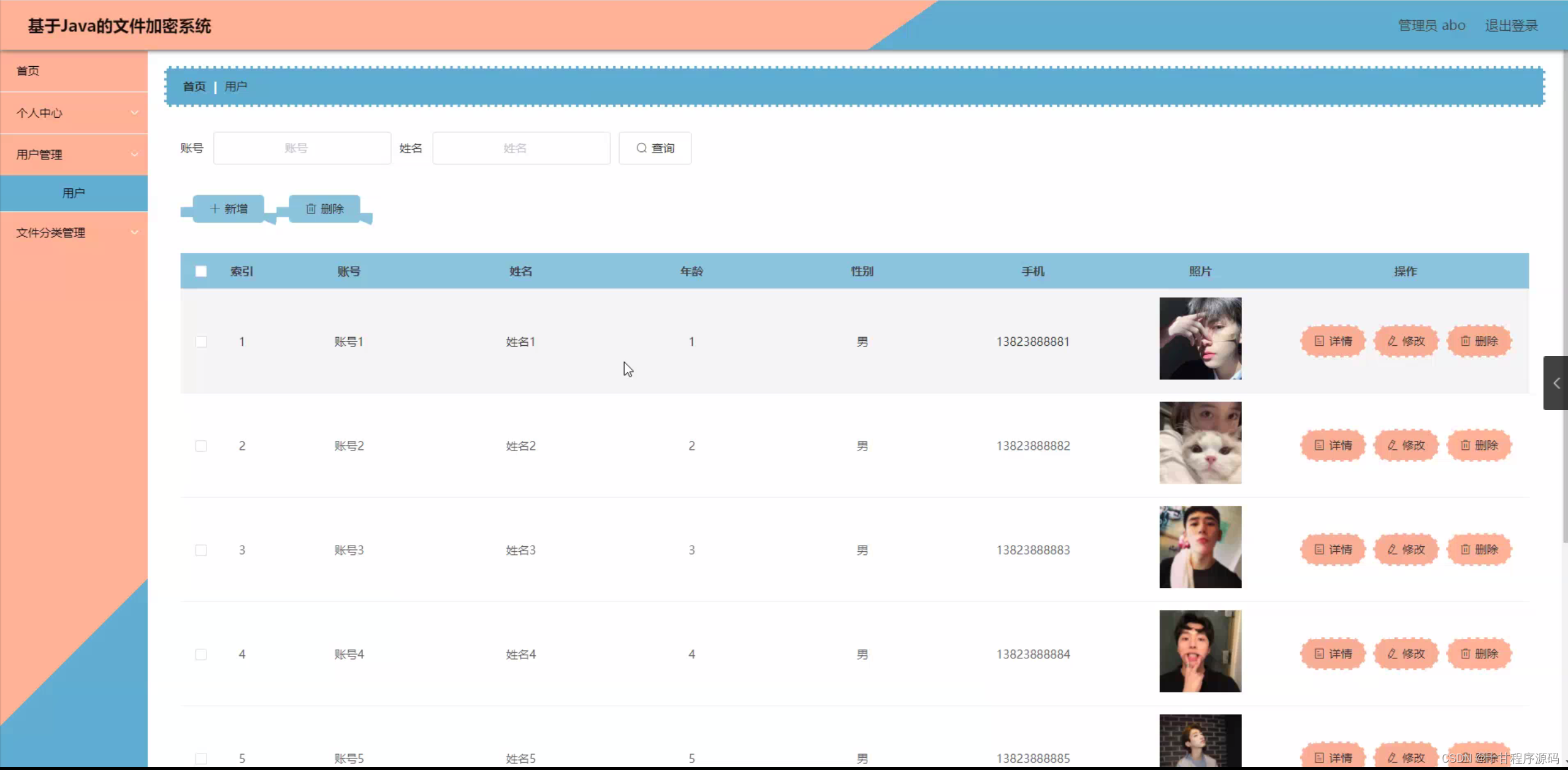Click the 修改 edit button for row 2
The width and height of the screenshot is (1568, 770).
tap(1406, 446)
